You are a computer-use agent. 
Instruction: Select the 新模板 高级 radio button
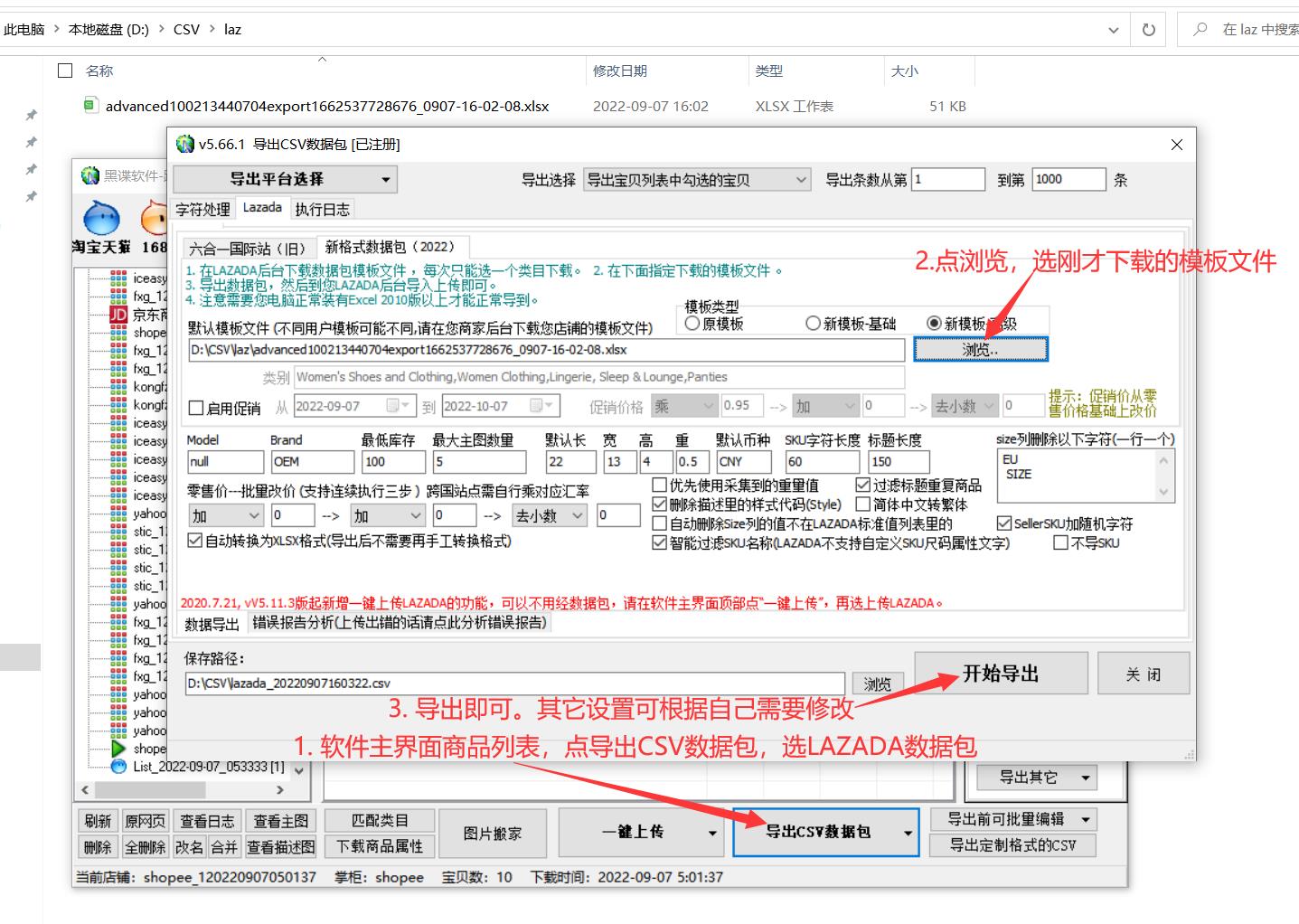point(934,323)
